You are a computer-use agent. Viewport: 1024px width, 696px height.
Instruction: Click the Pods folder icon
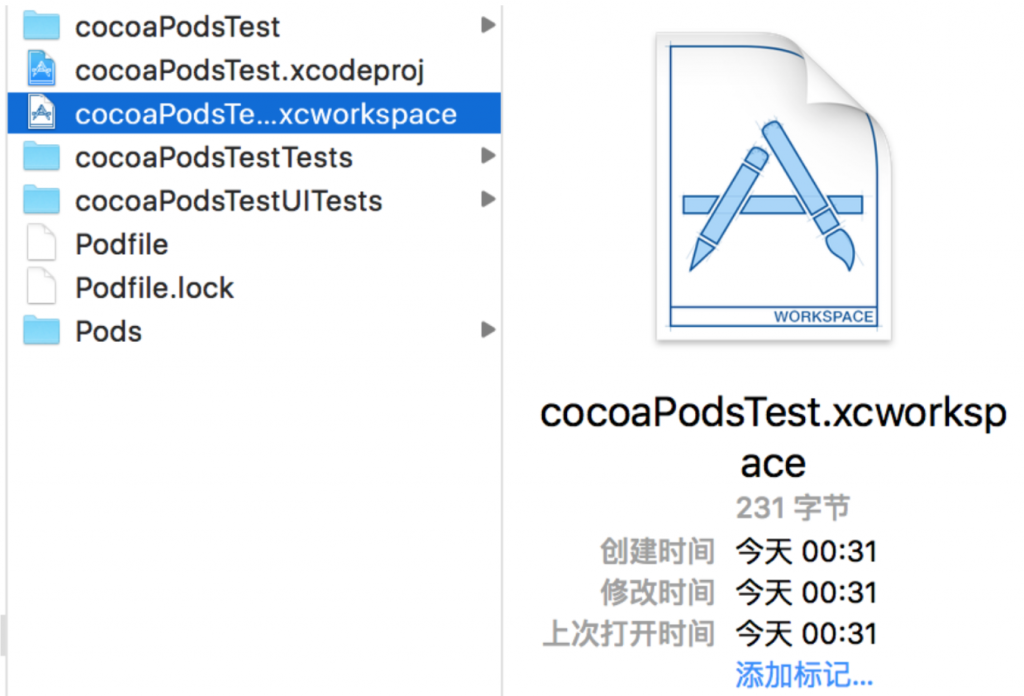pos(42,330)
